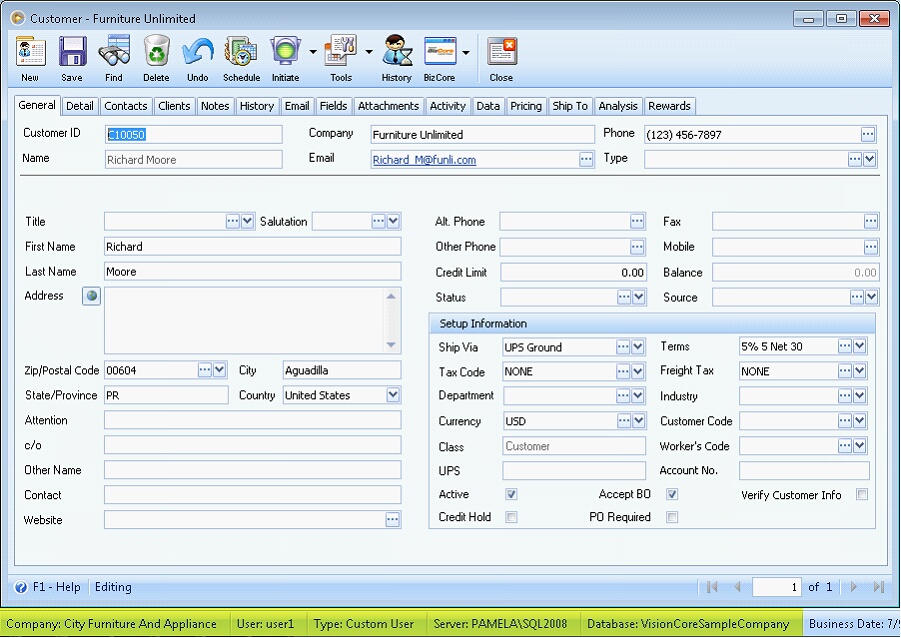
Task: Enable Verify Customer Info checkbox
Action: (x=861, y=494)
